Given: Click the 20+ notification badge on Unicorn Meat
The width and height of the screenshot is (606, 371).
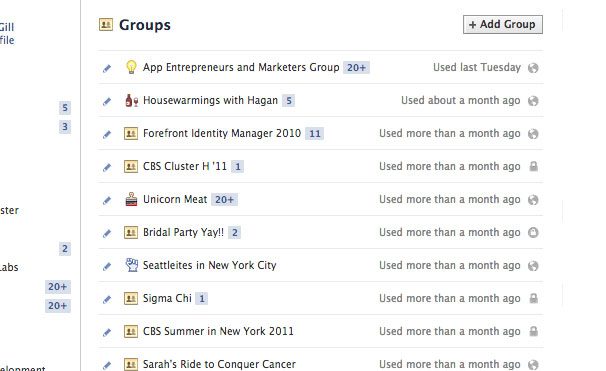Looking at the screenshot, I should tap(225, 199).
